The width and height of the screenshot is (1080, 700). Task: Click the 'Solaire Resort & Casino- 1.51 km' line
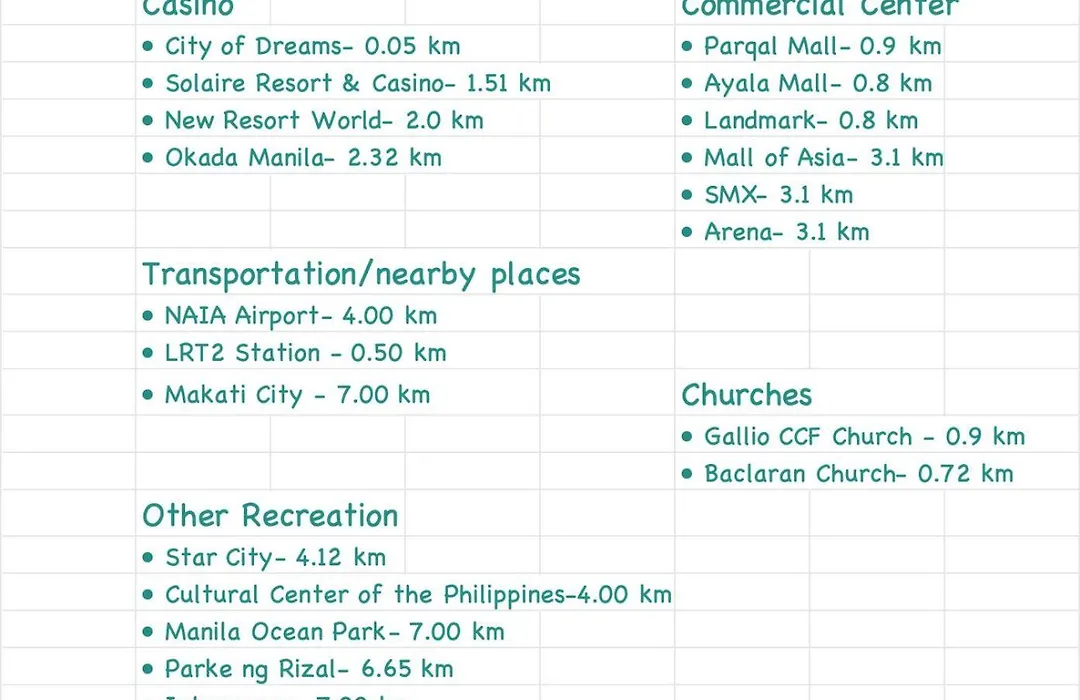click(x=358, y=83)
